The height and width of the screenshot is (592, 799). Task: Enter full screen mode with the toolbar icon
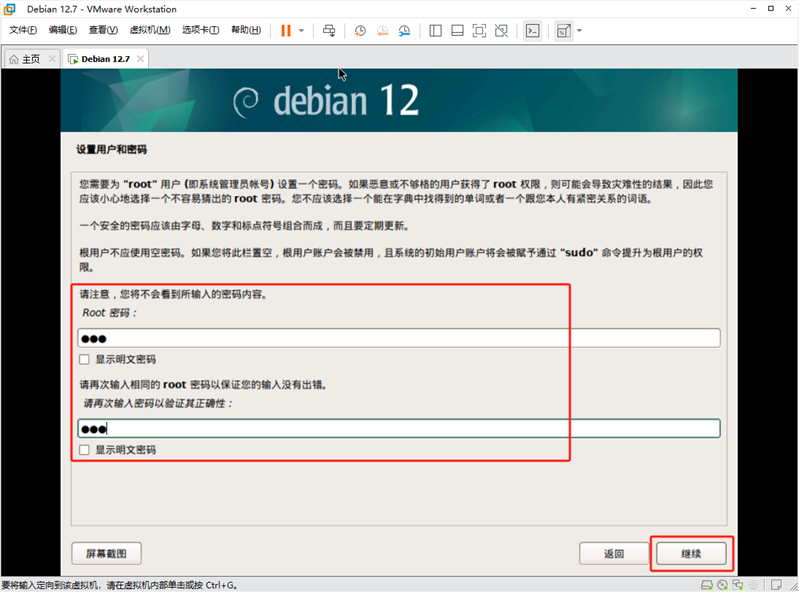click(x=480, y=31)
